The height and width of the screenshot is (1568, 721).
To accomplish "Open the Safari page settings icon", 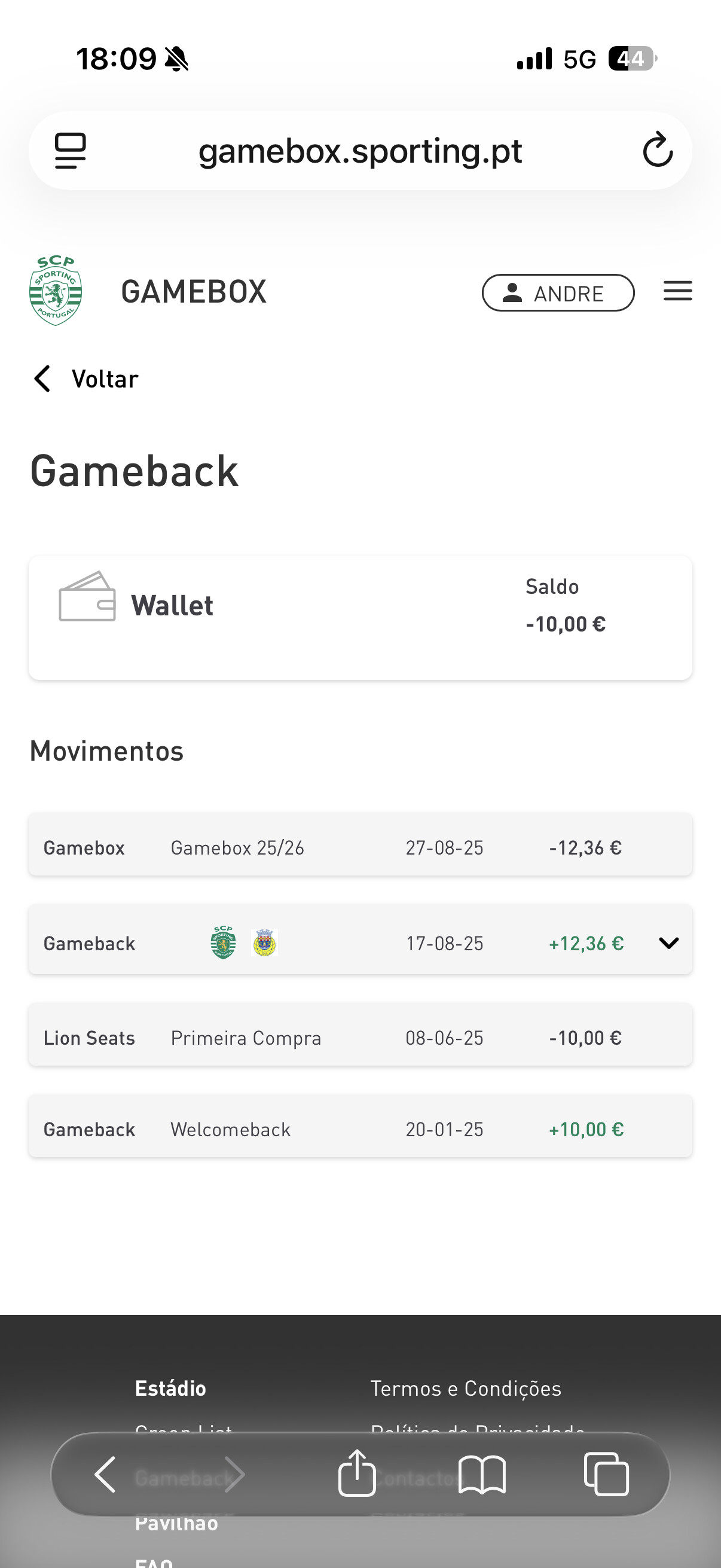I will click(71, 150).
